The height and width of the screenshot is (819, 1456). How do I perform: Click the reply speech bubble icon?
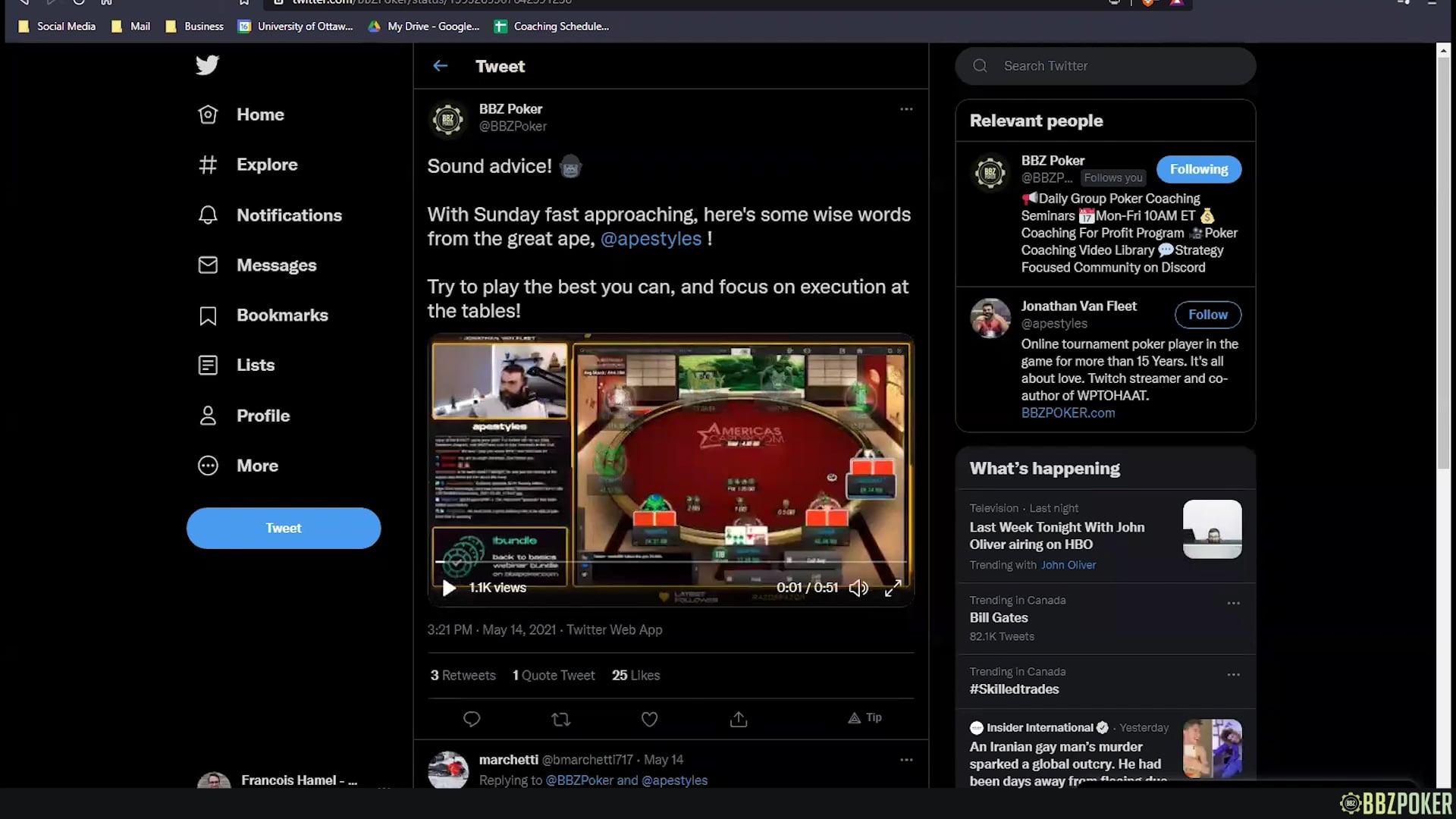coord(472,719)
